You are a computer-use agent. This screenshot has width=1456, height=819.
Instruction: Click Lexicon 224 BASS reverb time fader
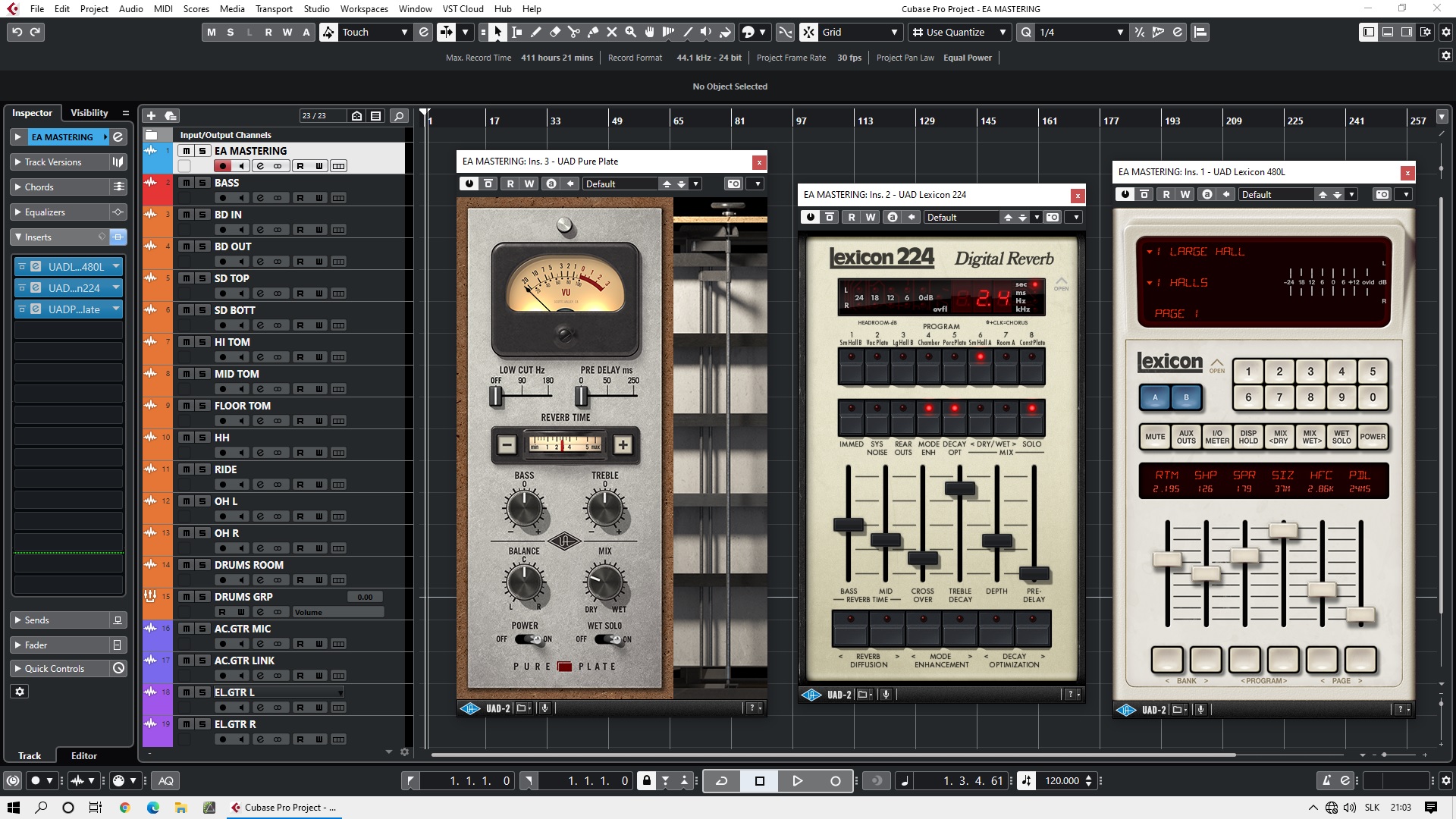[x=848, y=525]
